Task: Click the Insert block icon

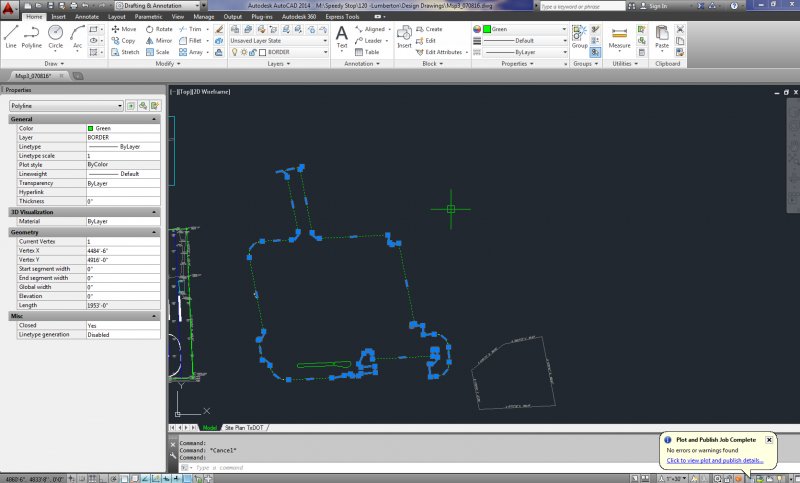Action: (x=404, y=37)
